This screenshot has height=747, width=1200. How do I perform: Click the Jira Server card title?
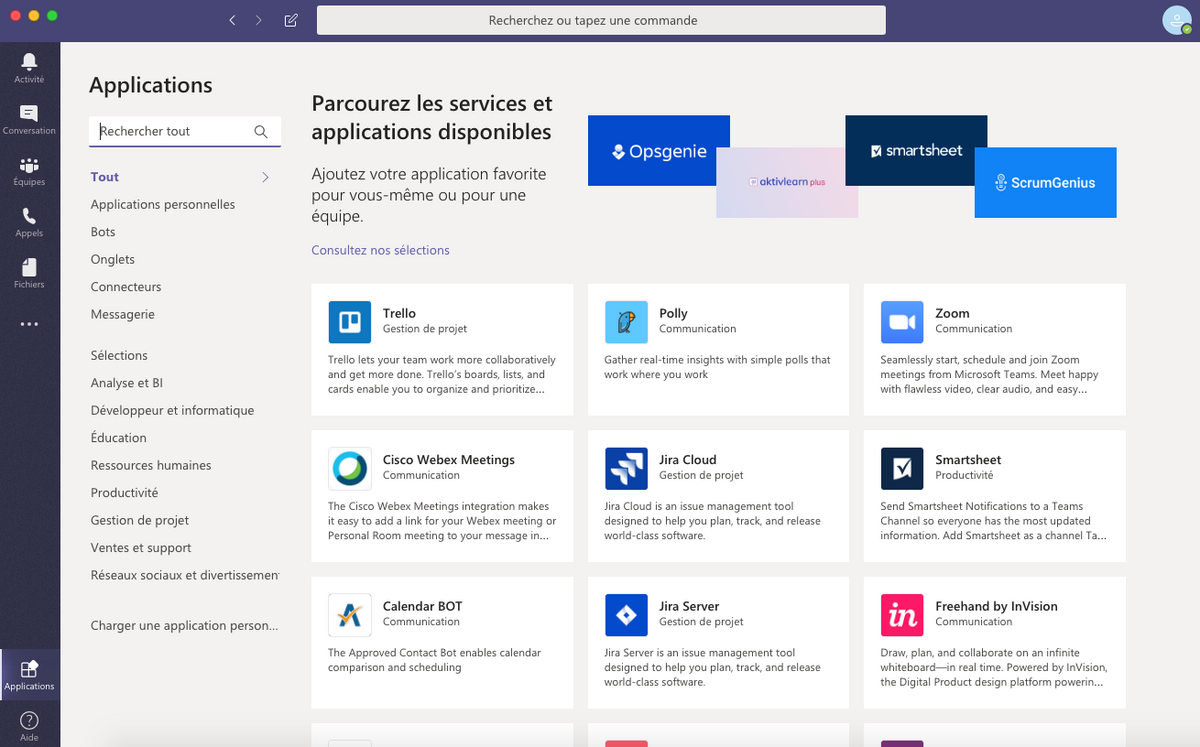click(x=689, y=606)
